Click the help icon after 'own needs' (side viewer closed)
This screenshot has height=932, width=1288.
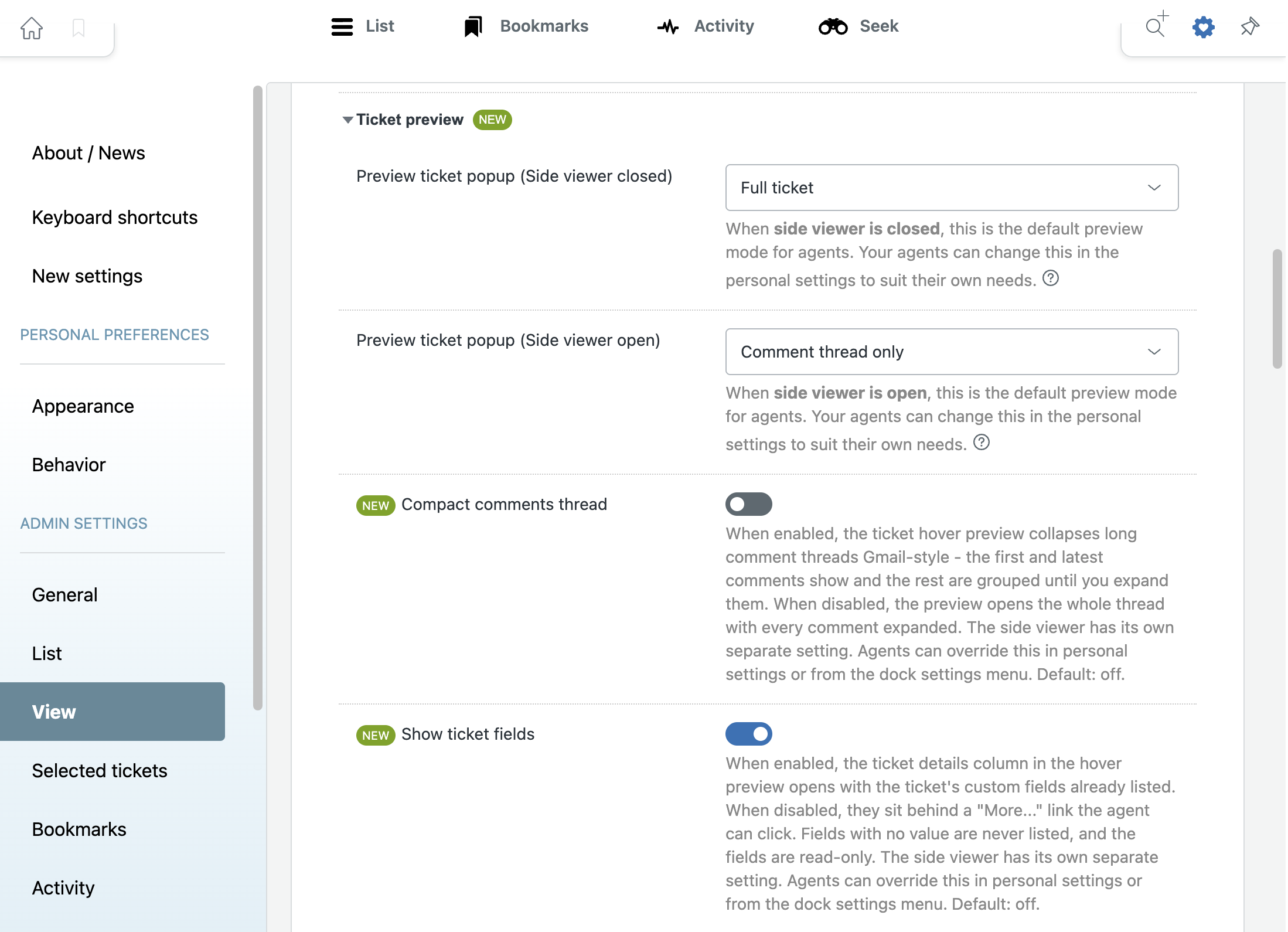pyautogui.click(x=1051, y=278)
